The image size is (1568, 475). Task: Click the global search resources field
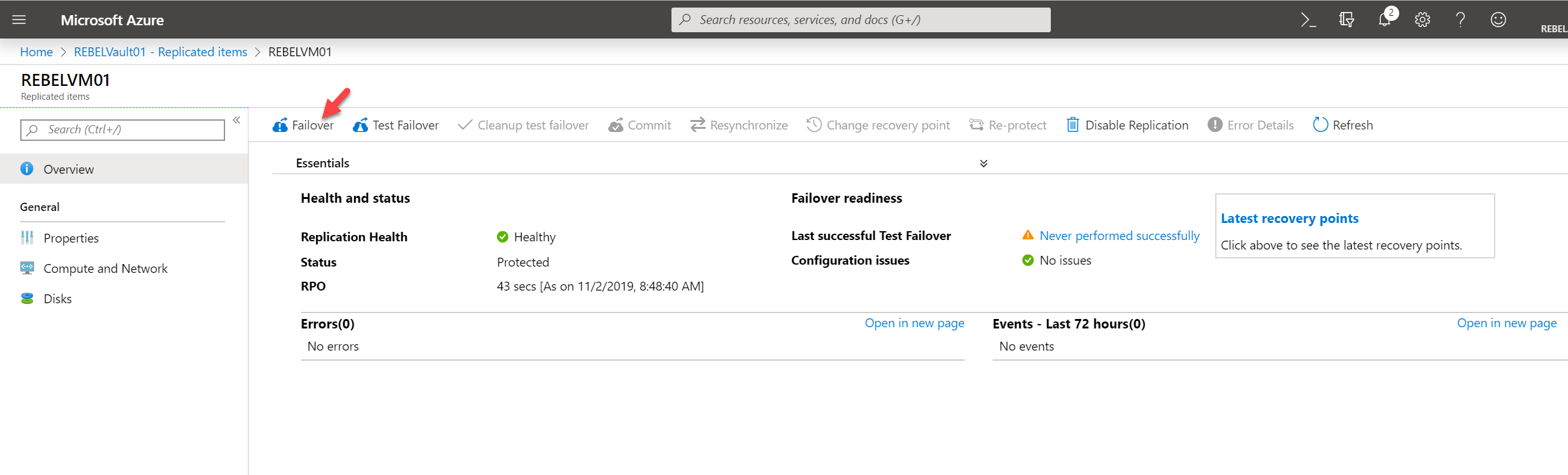pos(861,20)
